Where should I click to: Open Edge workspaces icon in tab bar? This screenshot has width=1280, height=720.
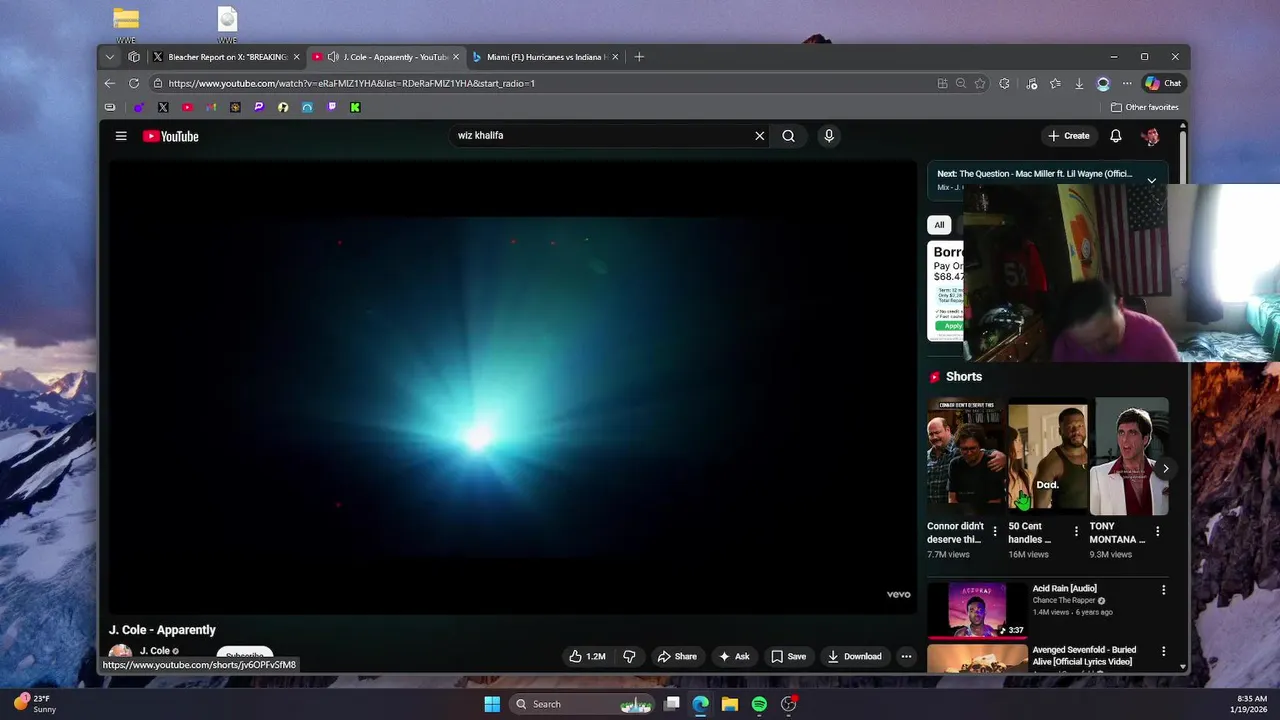tap(134, 57)
